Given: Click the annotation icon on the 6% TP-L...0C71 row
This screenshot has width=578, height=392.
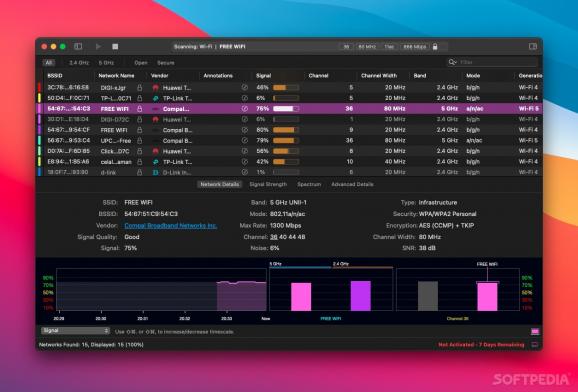Looking at the screenshot, I should tap(245, 98).
